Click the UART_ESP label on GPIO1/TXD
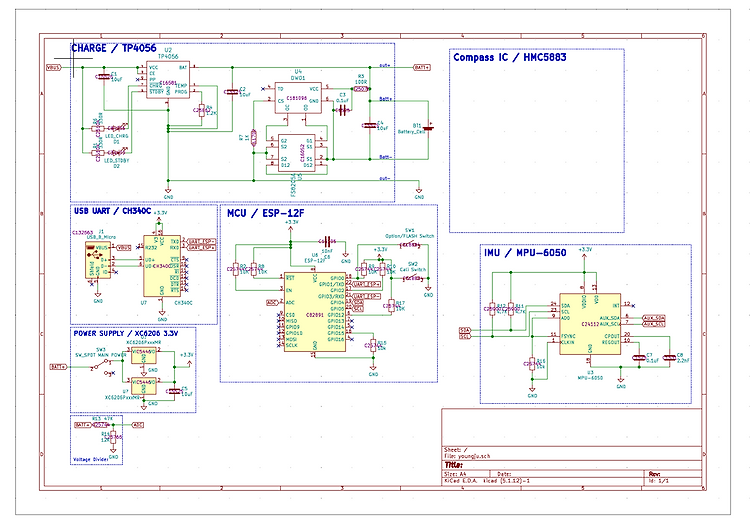 pyautogui.click(x=366, y=284)
